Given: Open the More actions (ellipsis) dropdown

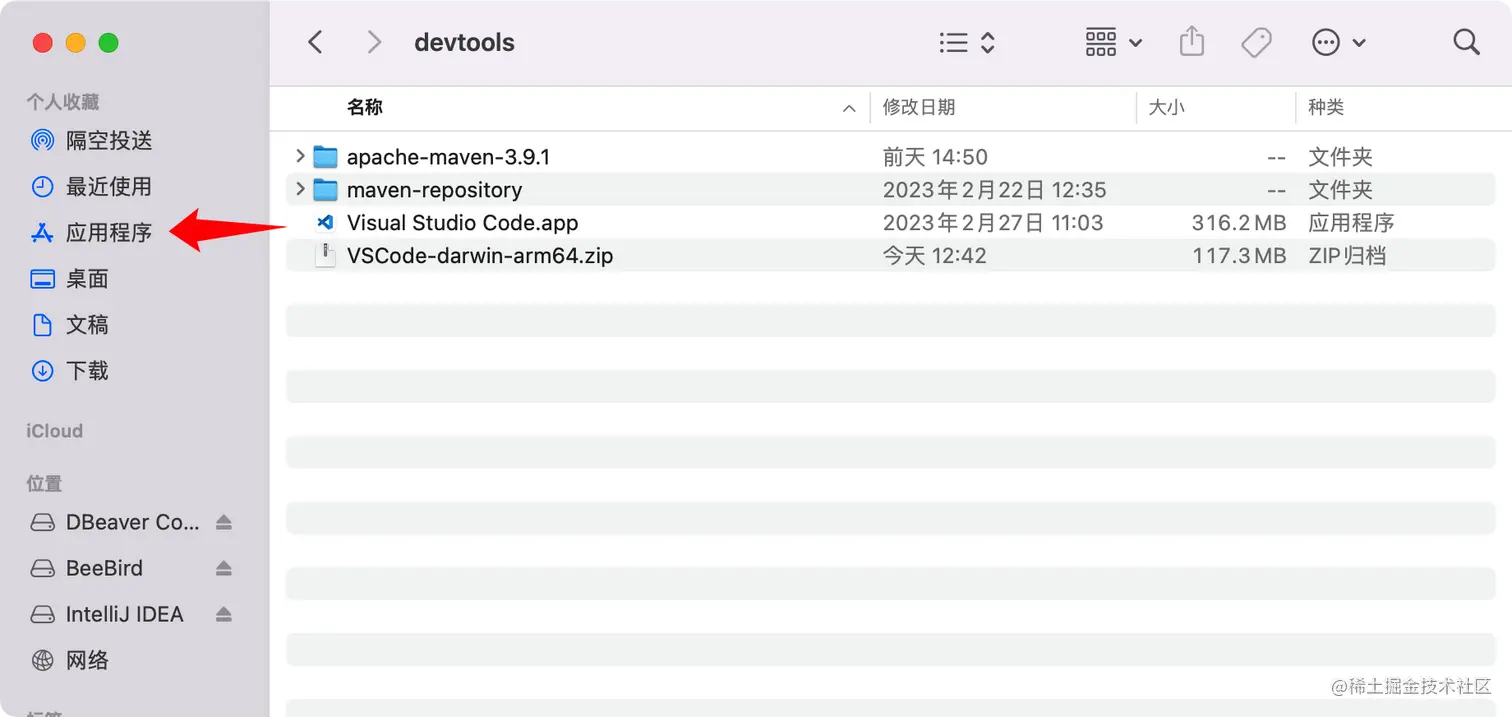Looking at the screenshot, I should coord(1338,42).
